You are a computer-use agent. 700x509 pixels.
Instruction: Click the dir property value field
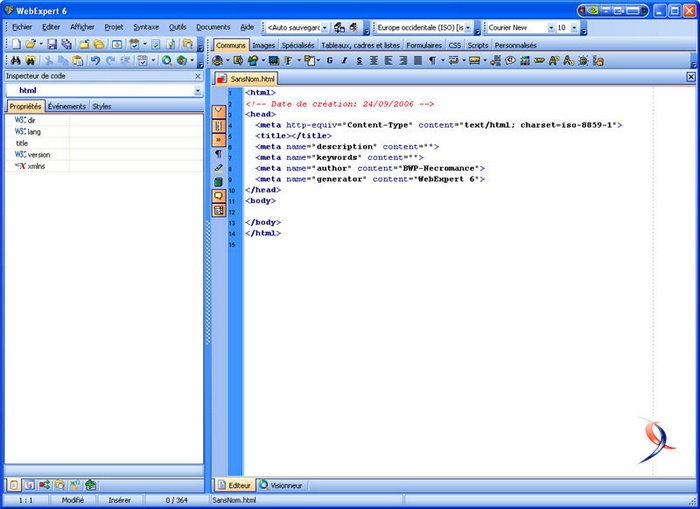[136, 120]
